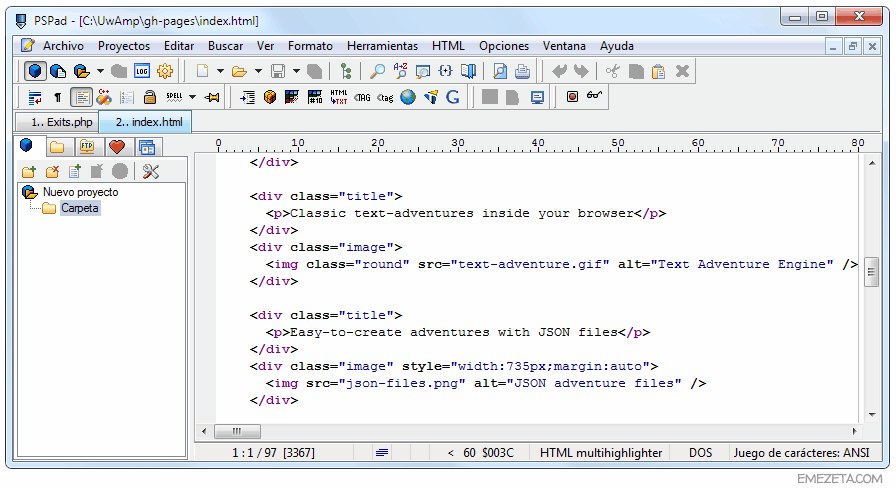
Task: Open project settings gear icon
Action: pos(165,71)
